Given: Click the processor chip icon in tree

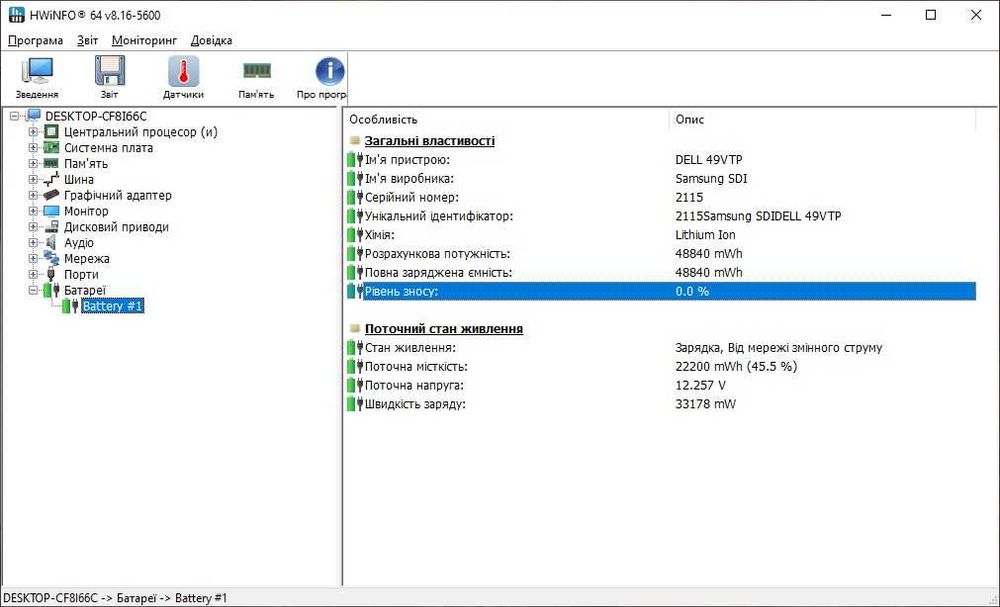Looking at the screenshot, I should pos(51,132).
